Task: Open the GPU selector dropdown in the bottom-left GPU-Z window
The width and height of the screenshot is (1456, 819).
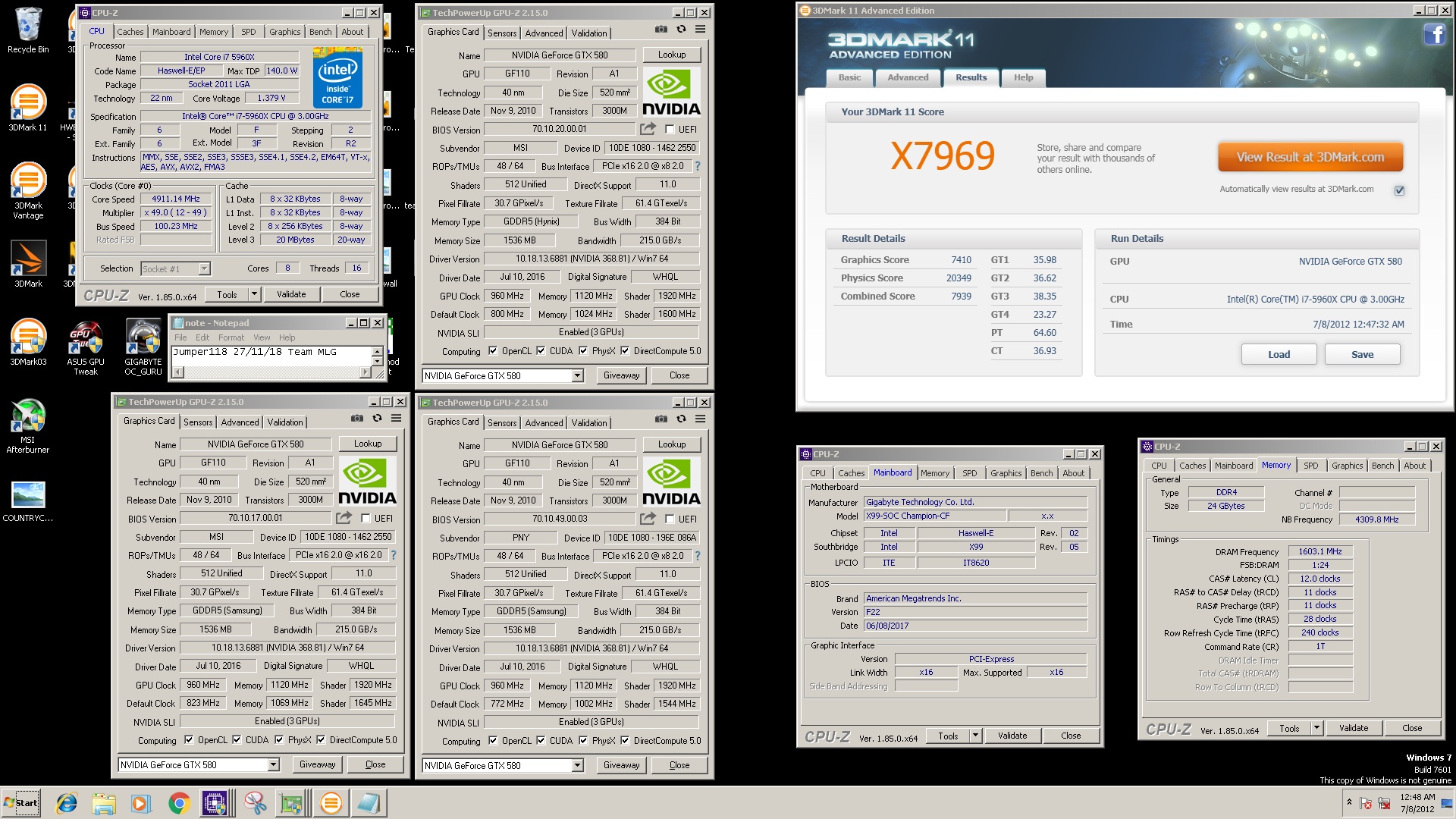Action: 273,765
